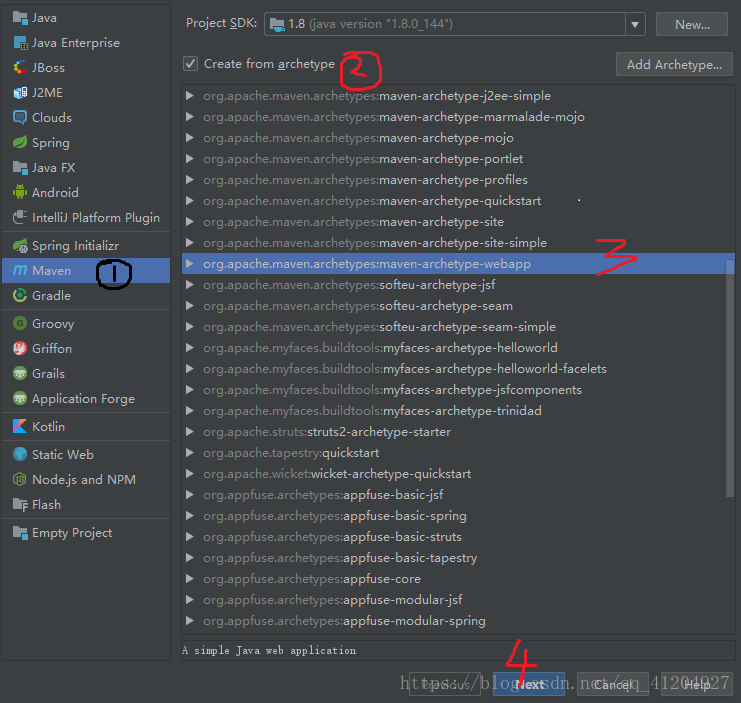Select maven-archetype-portlet row
This screenshot has height=703, width=741.
coord(457,159)
